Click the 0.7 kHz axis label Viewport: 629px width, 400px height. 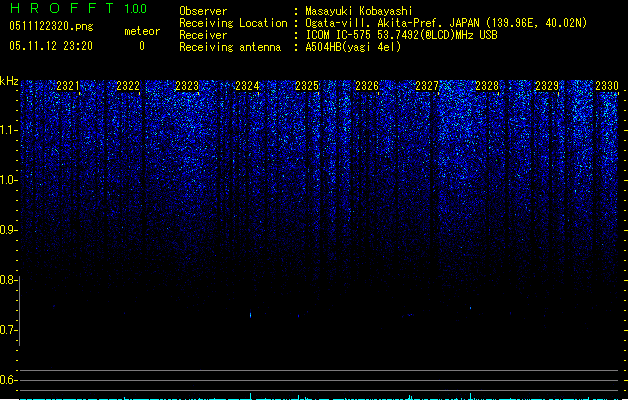8,330
